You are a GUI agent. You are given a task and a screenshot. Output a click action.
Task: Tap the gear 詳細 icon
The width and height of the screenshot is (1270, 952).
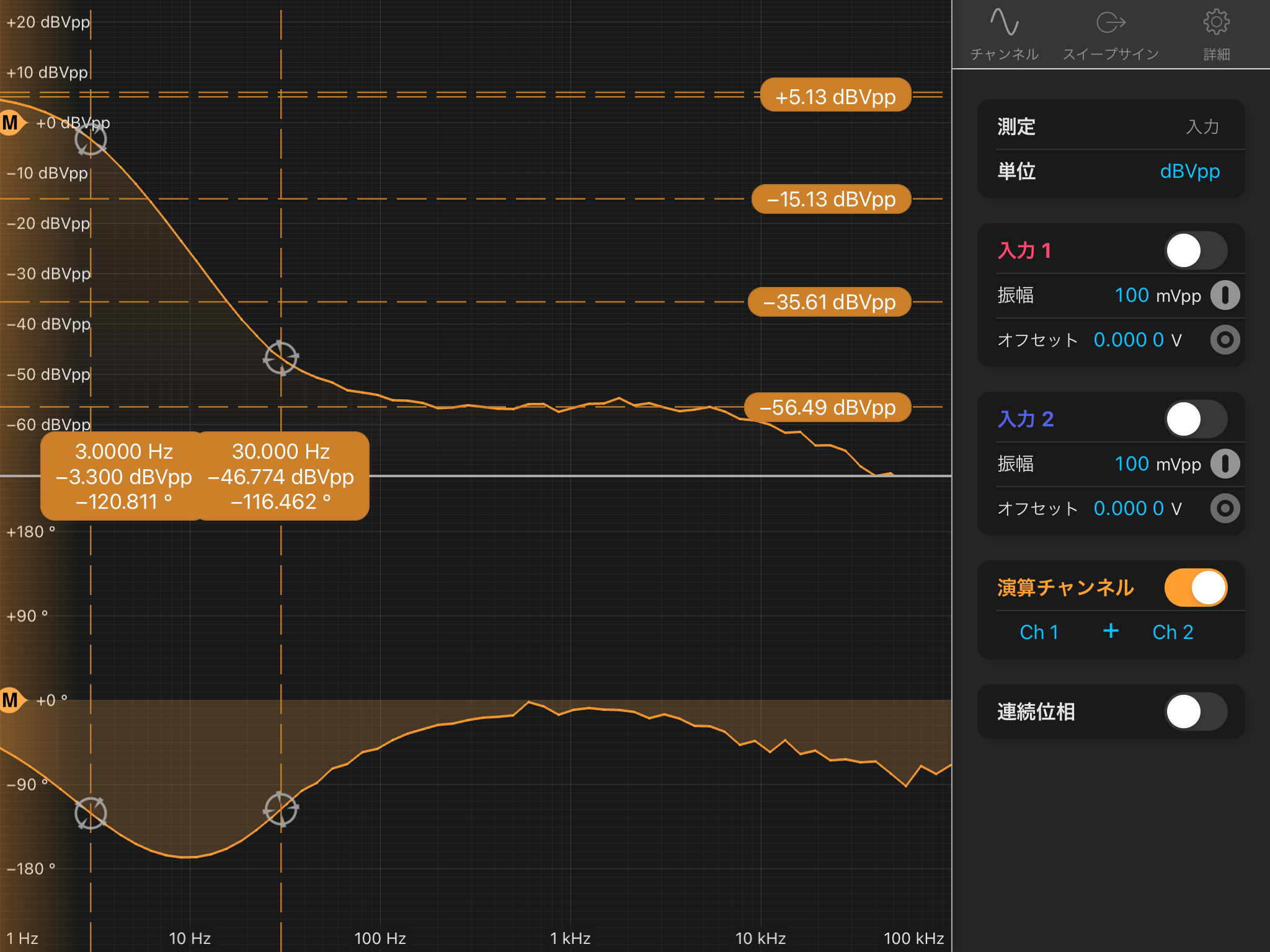click(x=1216, y=22)
